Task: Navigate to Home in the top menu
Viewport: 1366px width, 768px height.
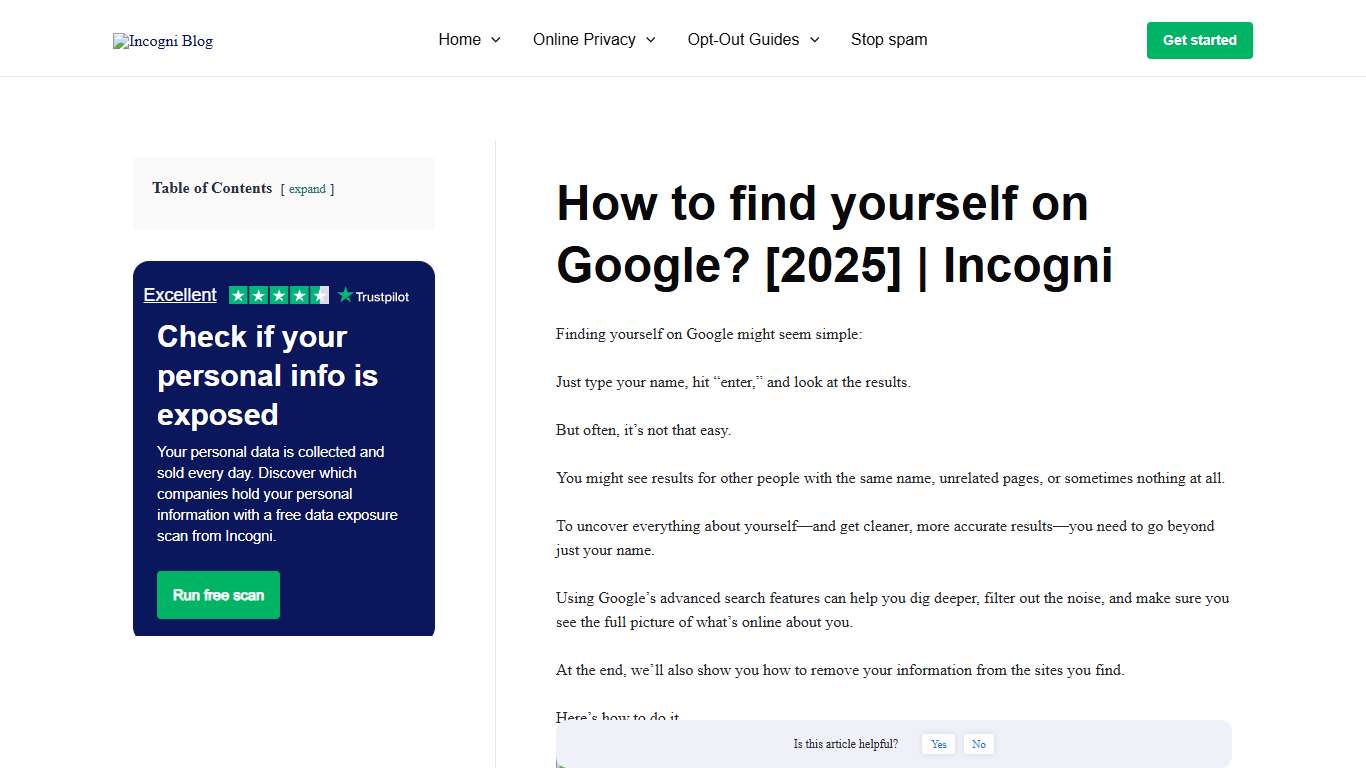Action: pos(461,40)
